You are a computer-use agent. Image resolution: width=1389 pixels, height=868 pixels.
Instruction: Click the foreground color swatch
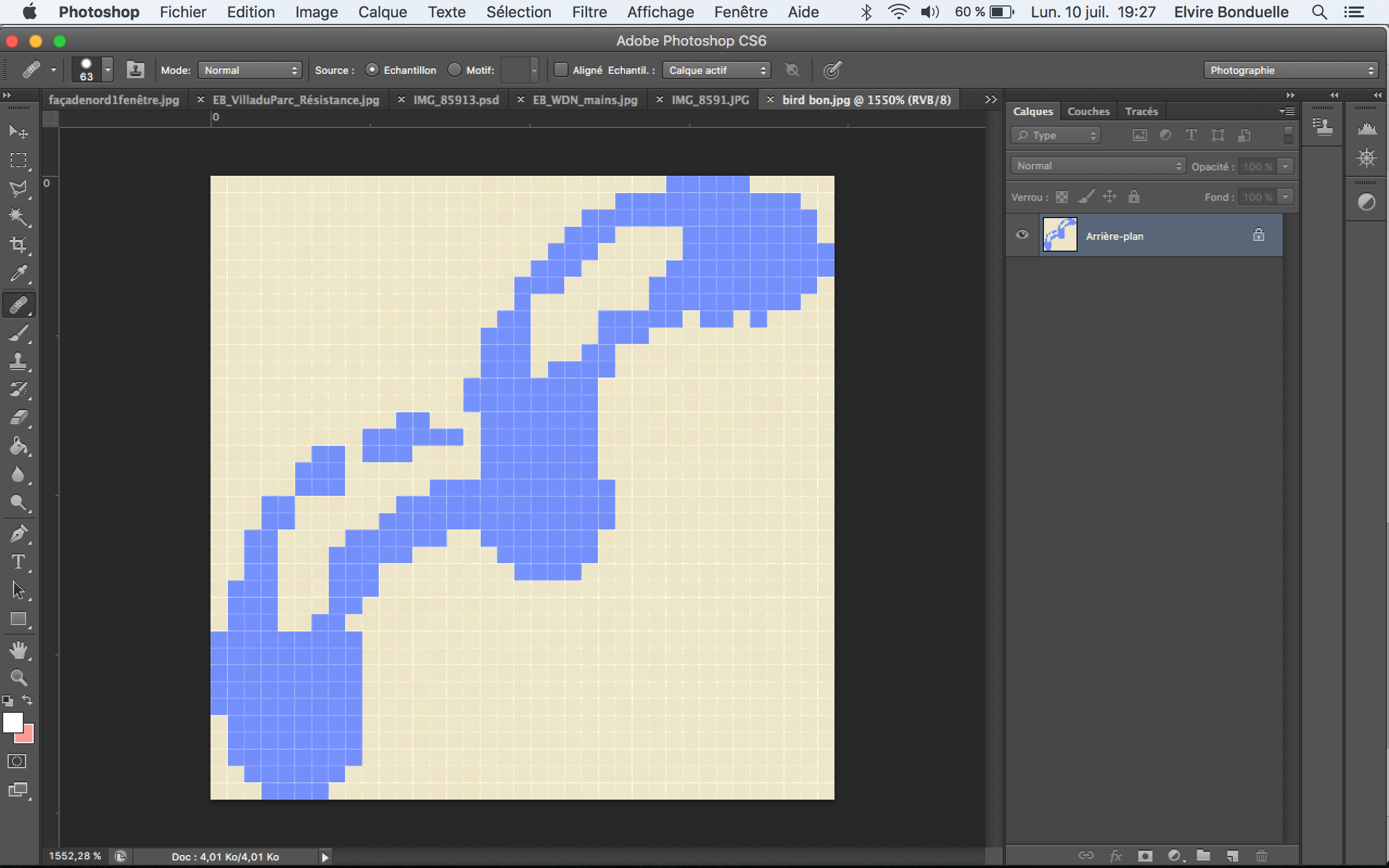click(x=12, y=723)
